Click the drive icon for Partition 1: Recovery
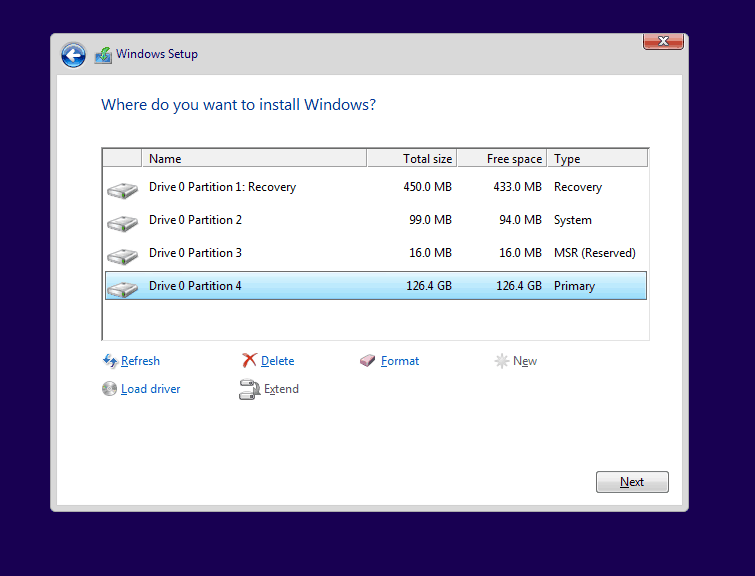The image size is (755, 576). click(x=122, y=190)
